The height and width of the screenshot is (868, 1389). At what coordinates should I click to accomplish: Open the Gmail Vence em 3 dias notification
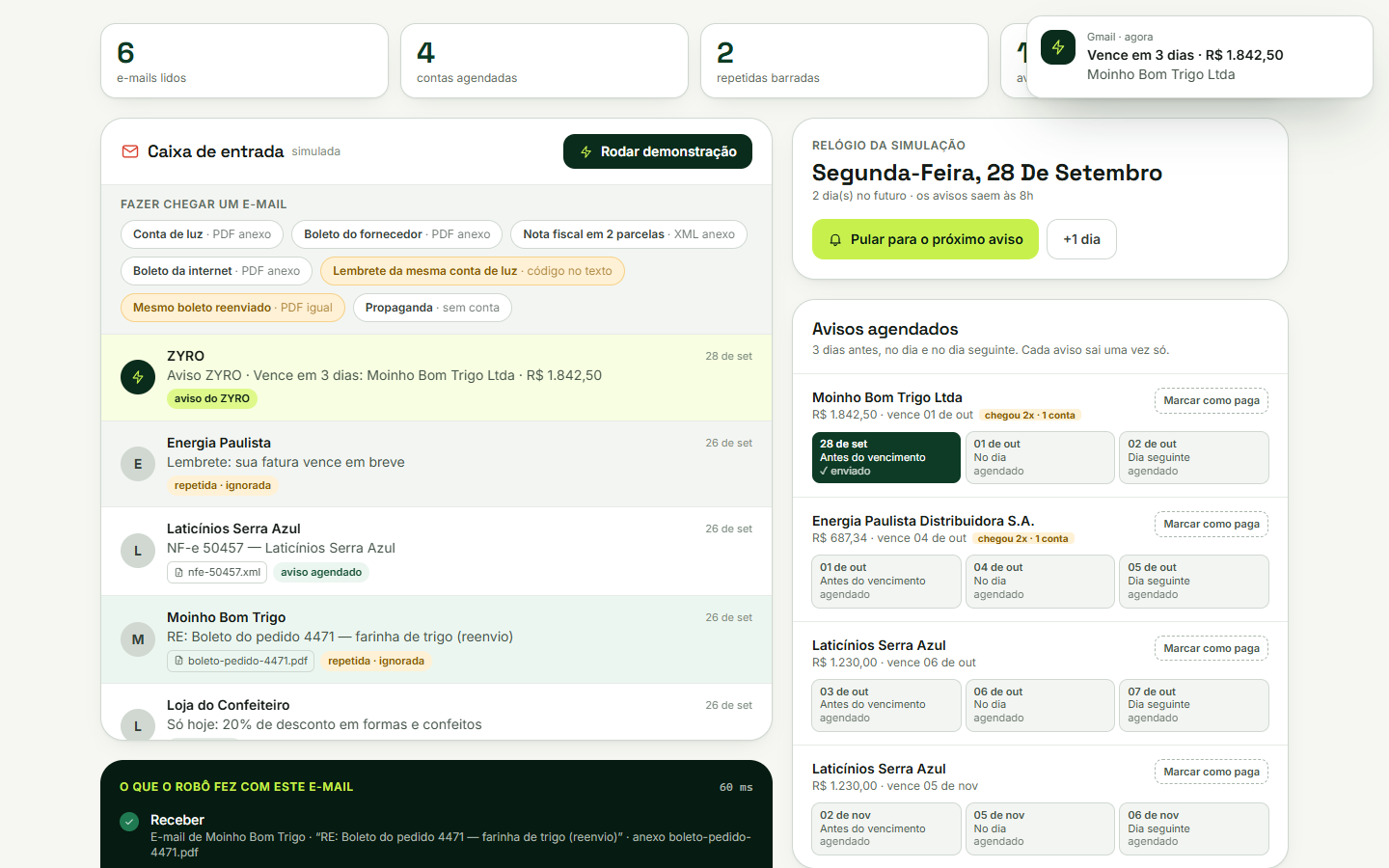pyautogui.click(x=1200, y=57)
